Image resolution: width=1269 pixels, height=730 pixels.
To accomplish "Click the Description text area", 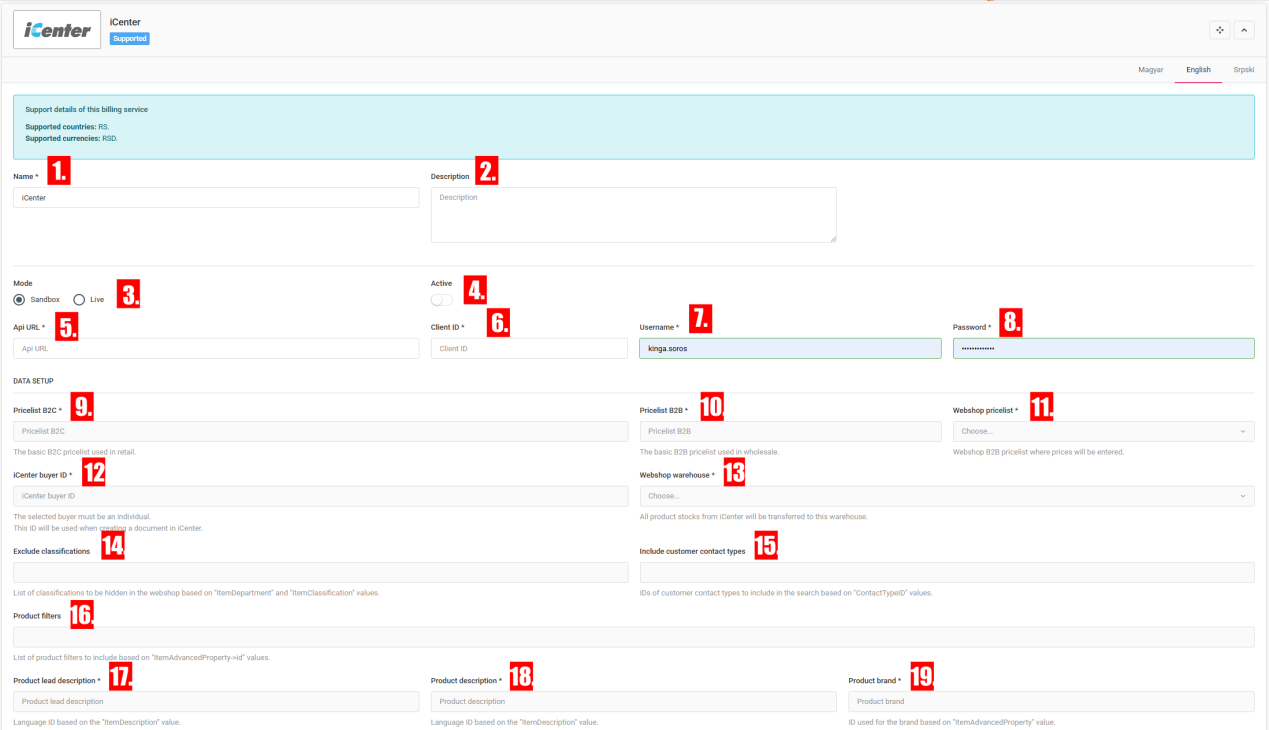I will point(633,214).
